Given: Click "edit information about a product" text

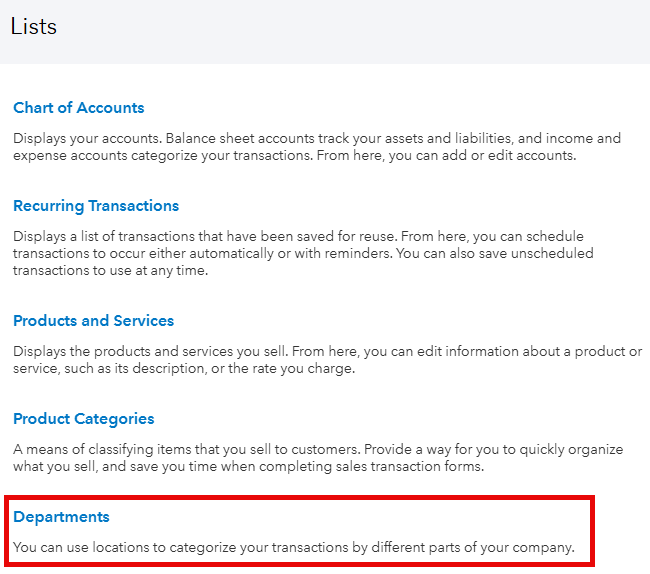Looking at the screenshot, I should click(512, 351).
